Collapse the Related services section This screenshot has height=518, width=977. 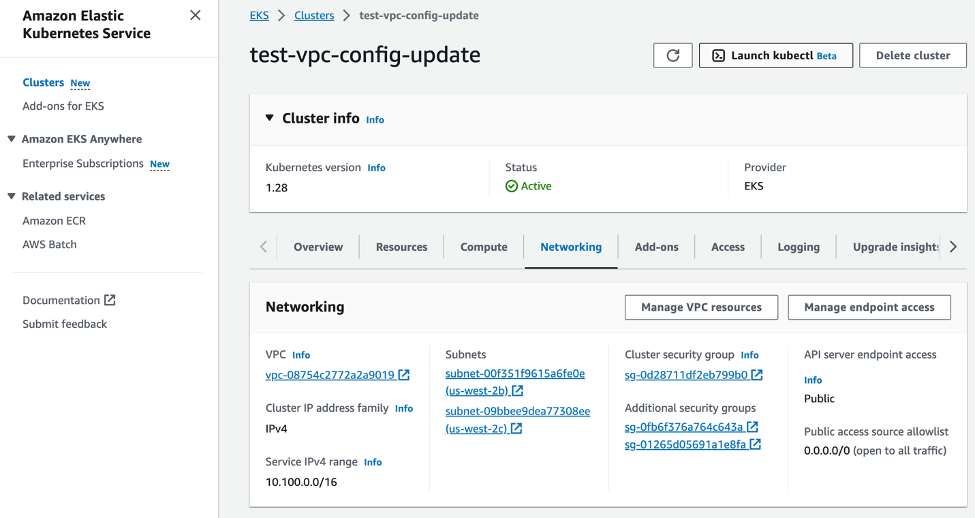12,196
